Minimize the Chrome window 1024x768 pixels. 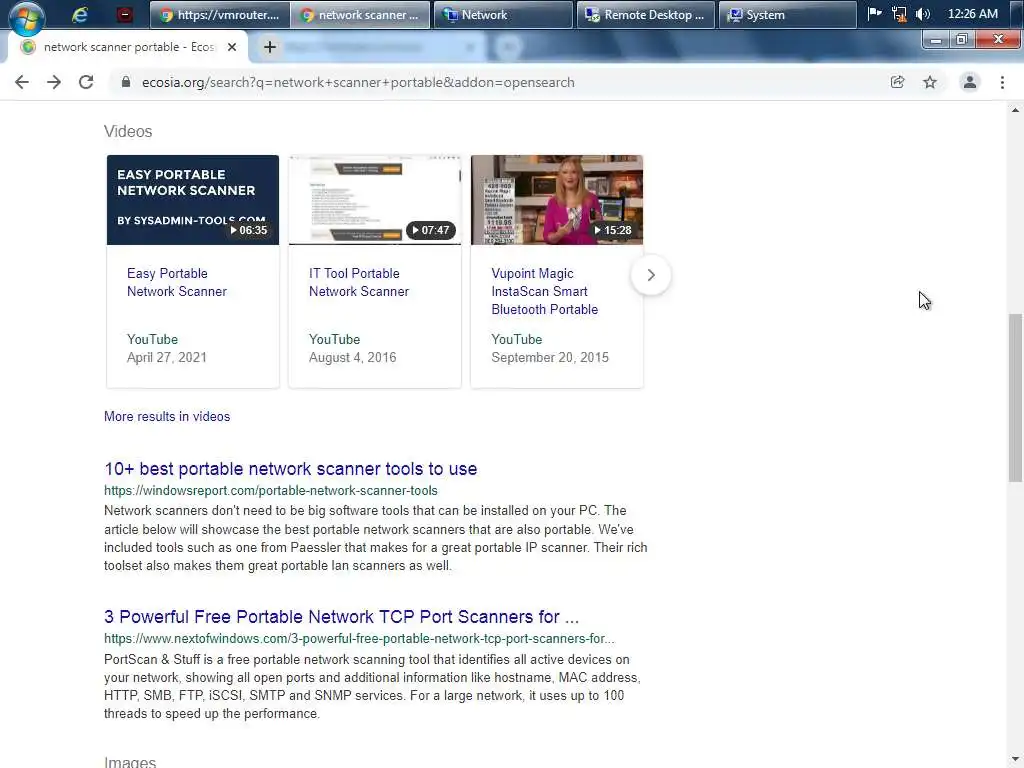click(x=936, y=40)
